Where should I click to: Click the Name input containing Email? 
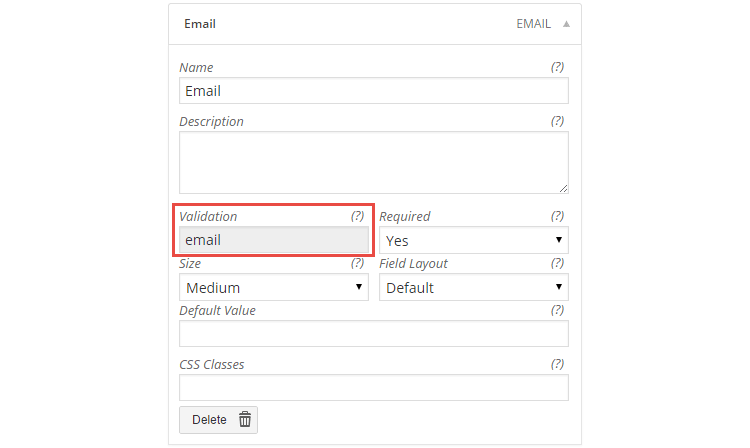pos(374,91)
